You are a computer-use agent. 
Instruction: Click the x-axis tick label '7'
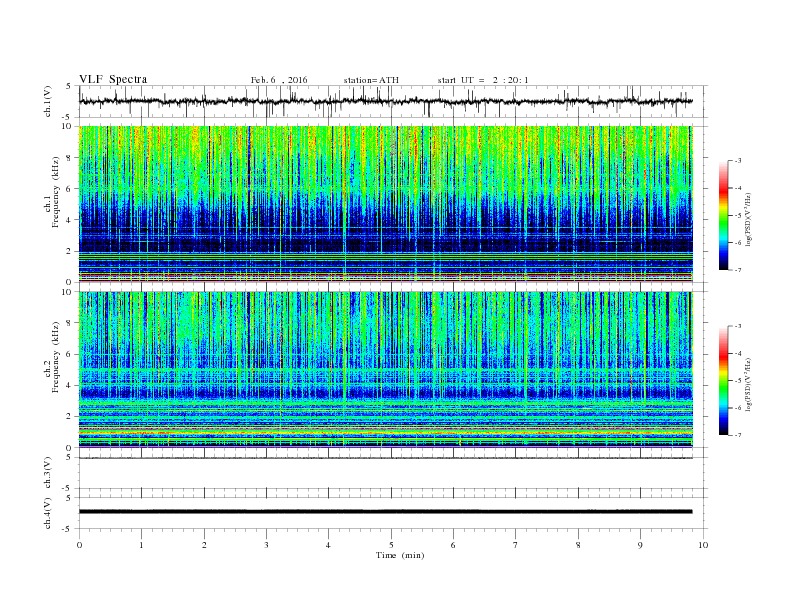click(516, 545)
